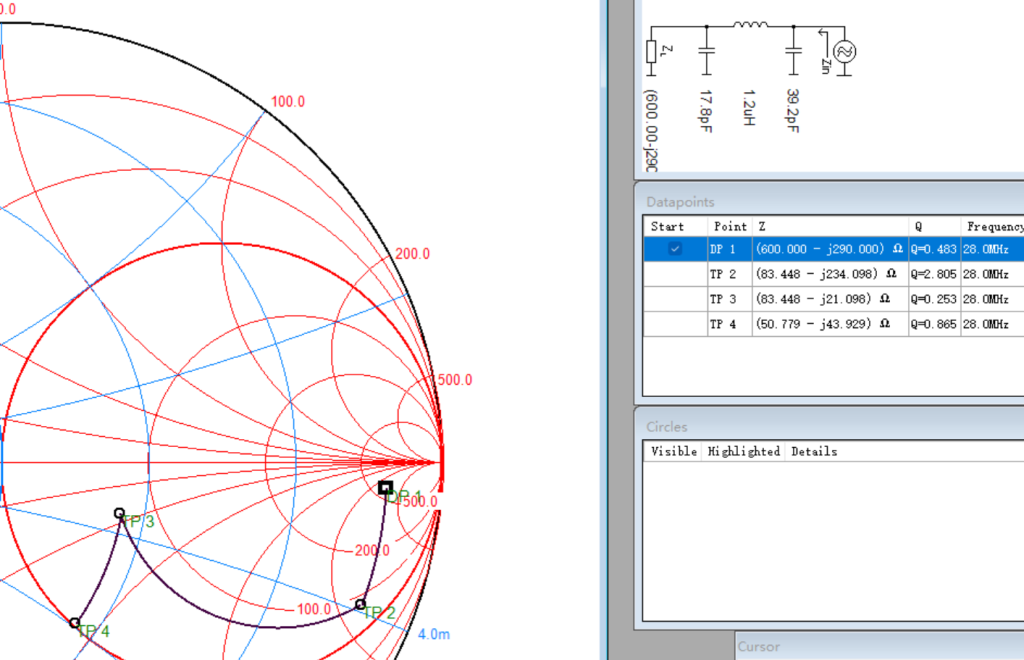Click the Datapoints panel title
Image resolution: width=1024 pixels, height=660 pixels.
point(680,202)
